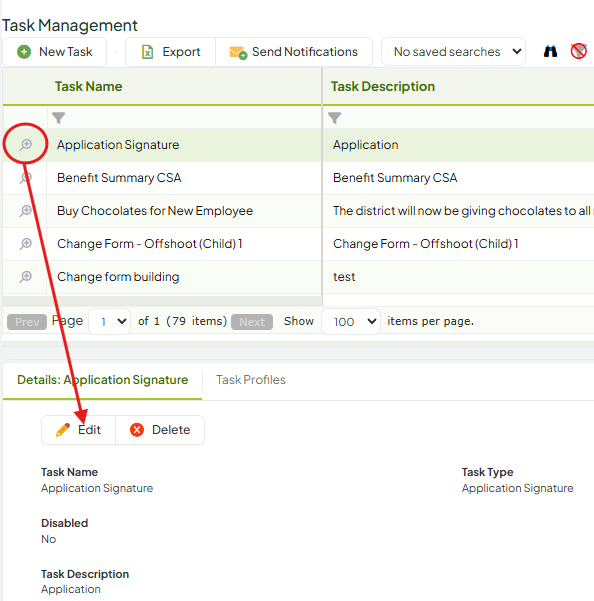Click the Task Type value Application Signature
594x601 pixels.
[x=517, y=488]
